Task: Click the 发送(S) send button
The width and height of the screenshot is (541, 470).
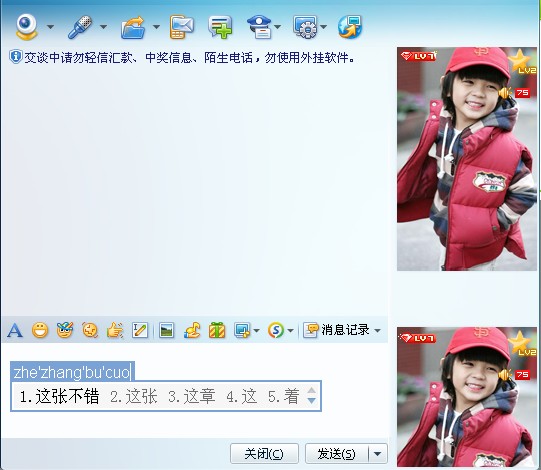Action: tap(337, 453)
